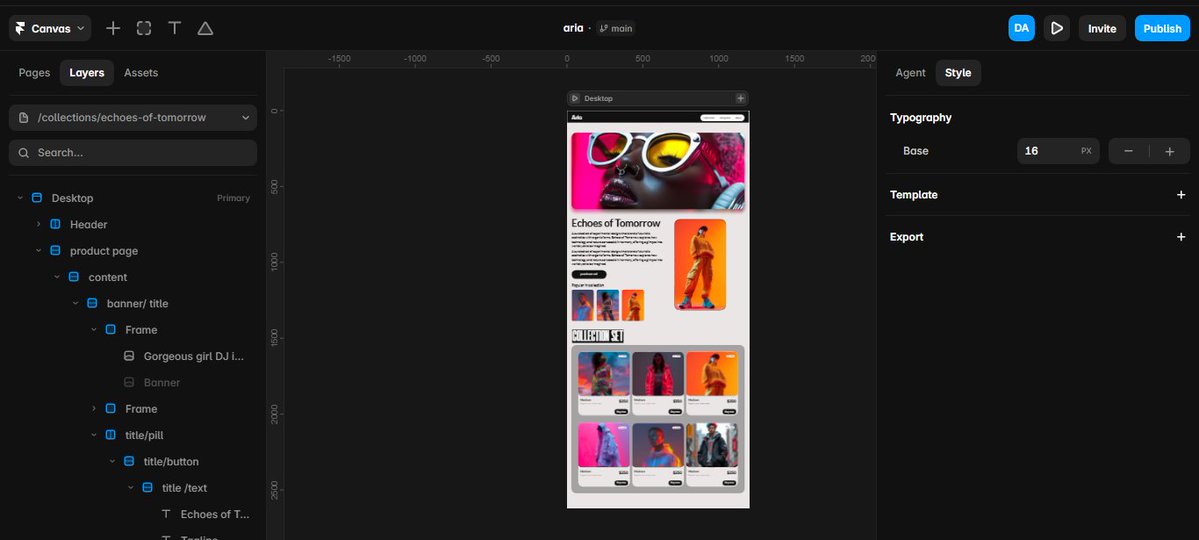Open the DA user avatar
1199x540 pixels.
1021,28
